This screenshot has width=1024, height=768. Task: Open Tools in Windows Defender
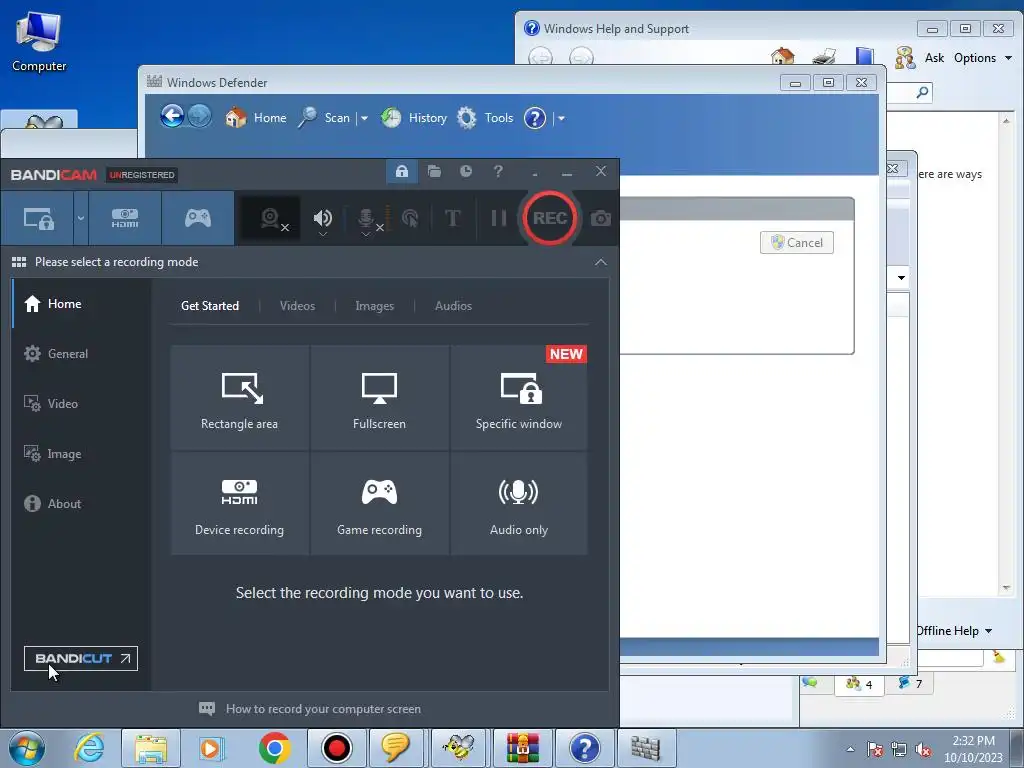pyautogui.click(x=485, y=118)
